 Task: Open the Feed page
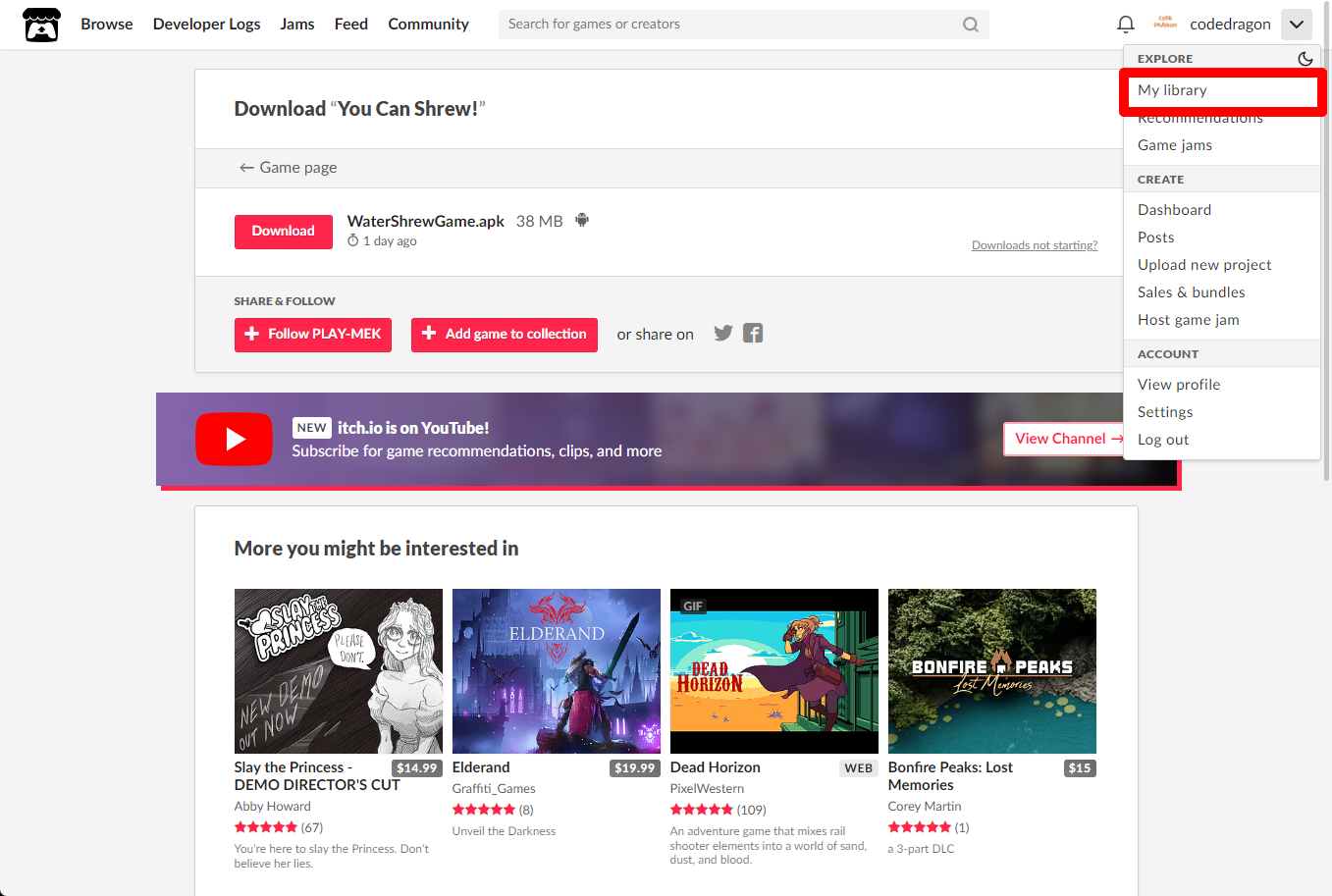coord(351,24)
